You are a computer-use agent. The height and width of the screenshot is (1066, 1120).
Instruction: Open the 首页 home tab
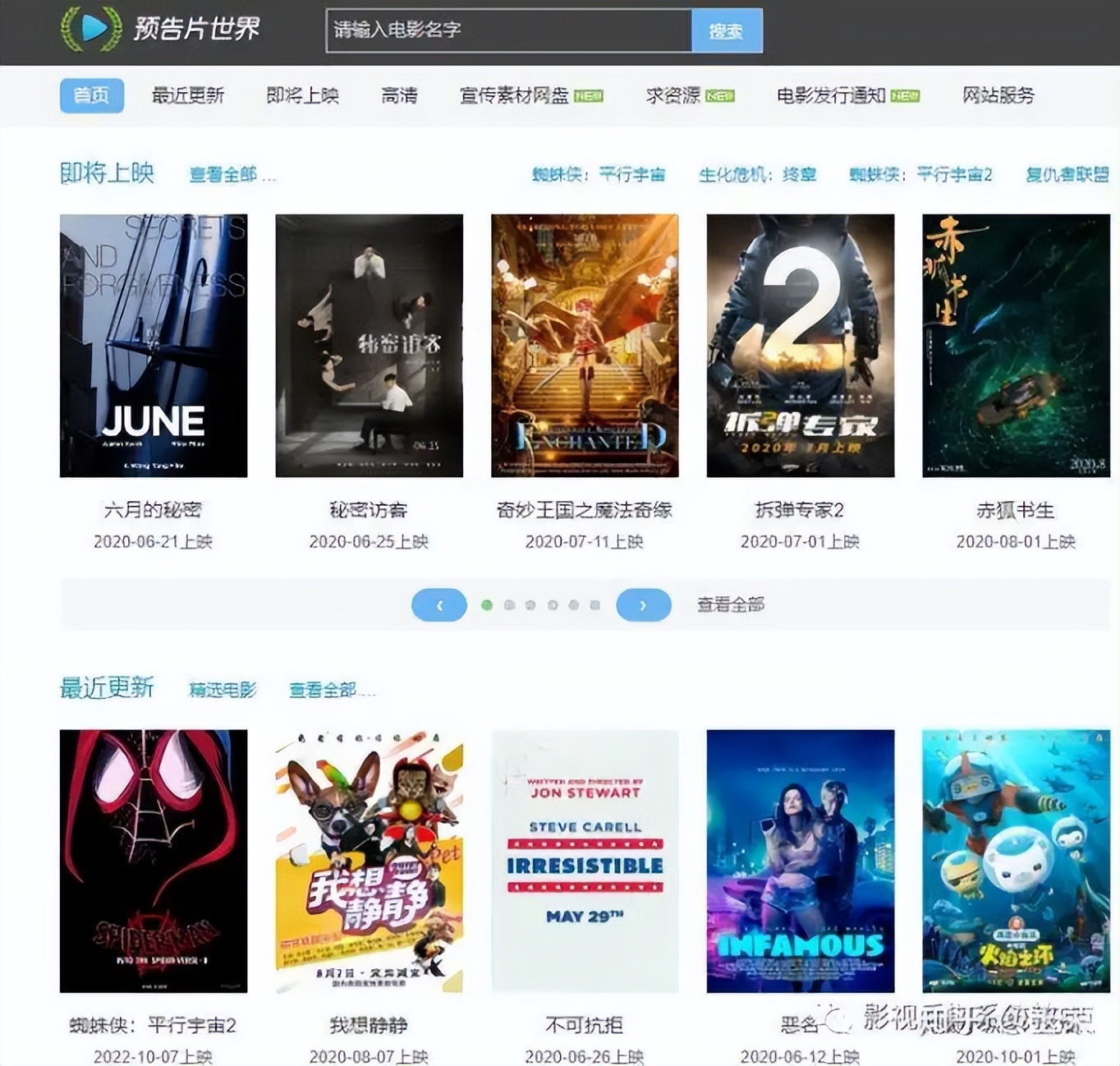click(x=91, y=95)
